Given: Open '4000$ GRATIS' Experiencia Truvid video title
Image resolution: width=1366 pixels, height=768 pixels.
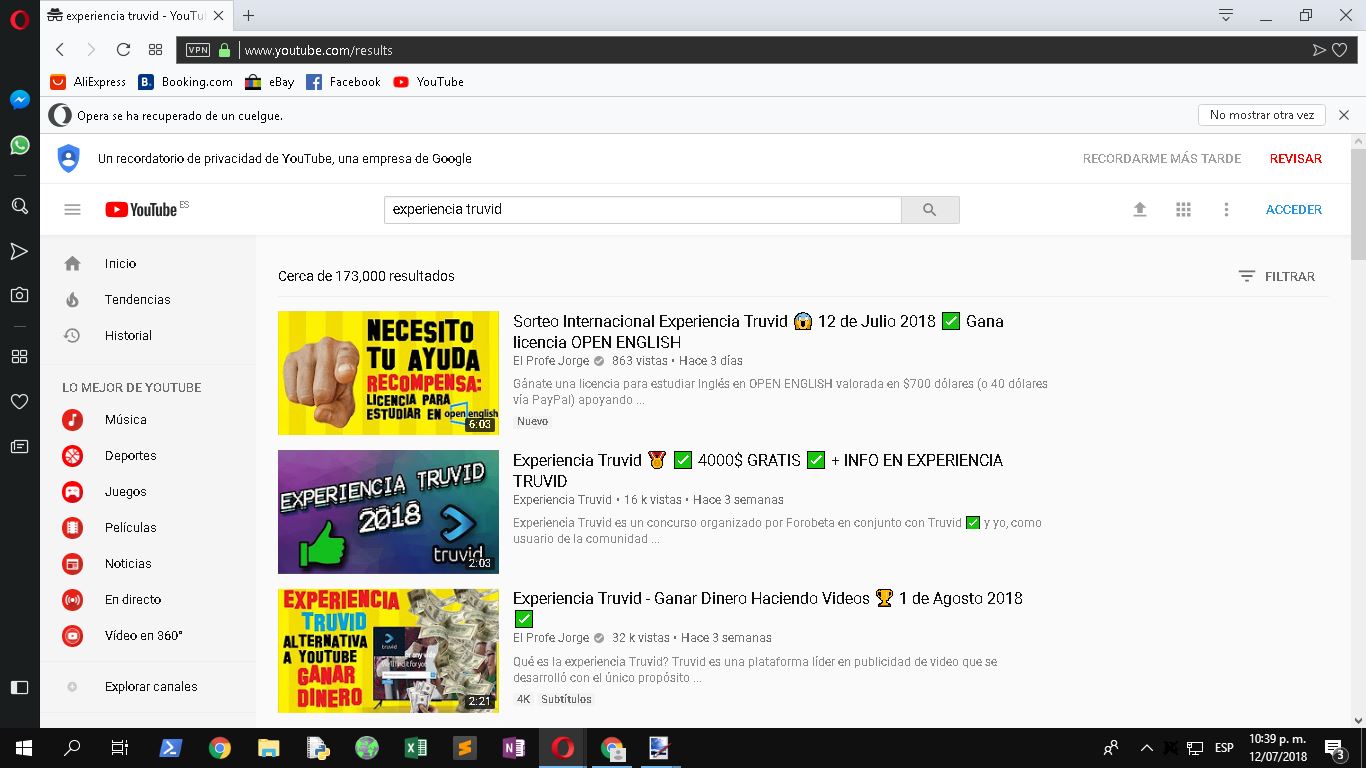Looking at the screenshot, I should (758, 471).
